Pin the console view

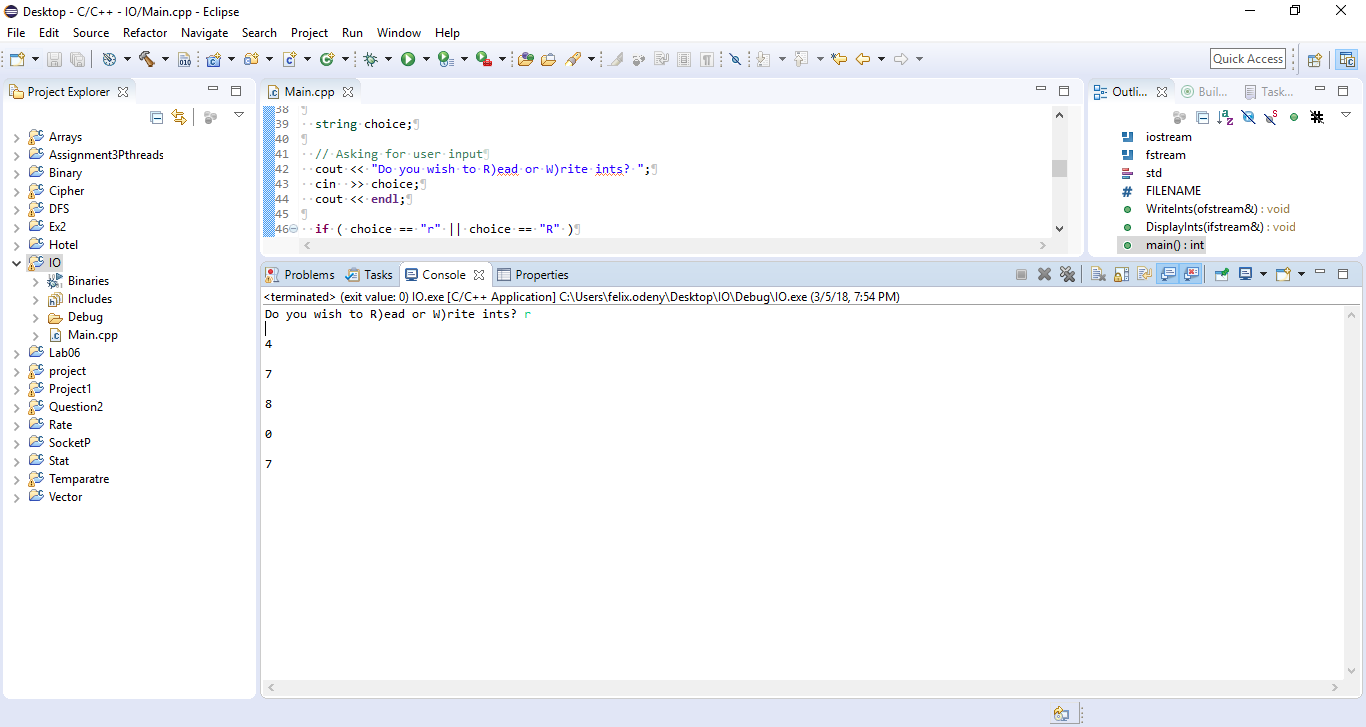coord(1221,274)
